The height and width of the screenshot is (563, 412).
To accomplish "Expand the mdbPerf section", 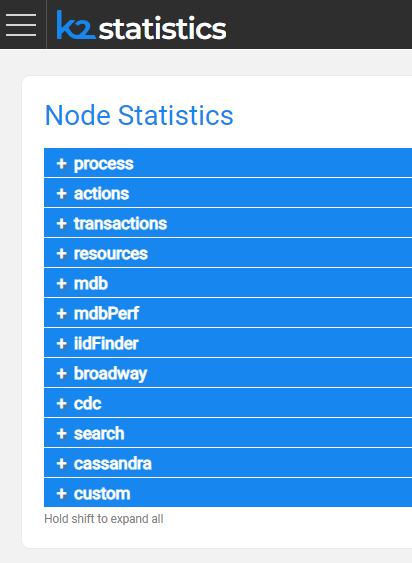I will tap(228, 313).
